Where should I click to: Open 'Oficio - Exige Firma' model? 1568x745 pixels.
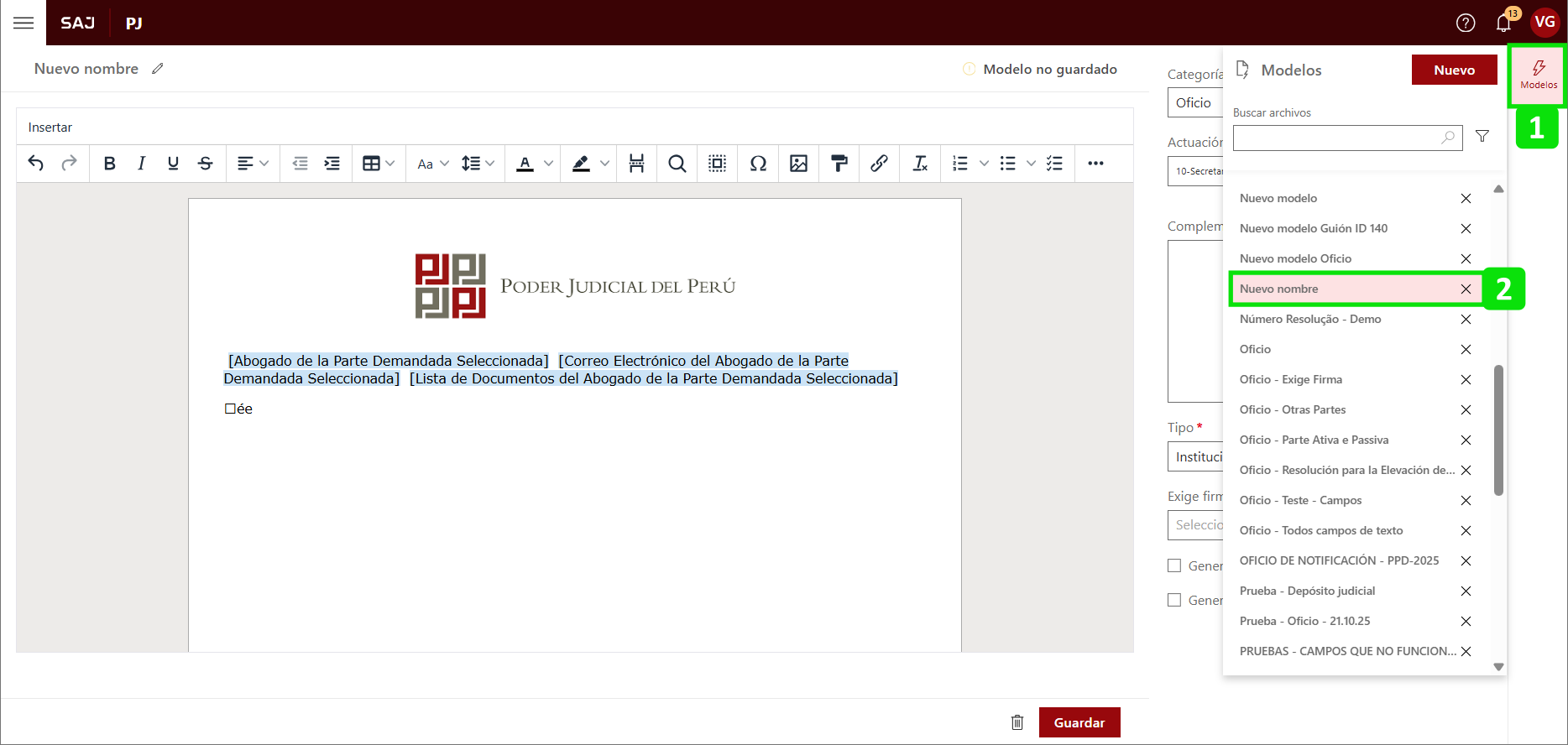click(1291, 379)
